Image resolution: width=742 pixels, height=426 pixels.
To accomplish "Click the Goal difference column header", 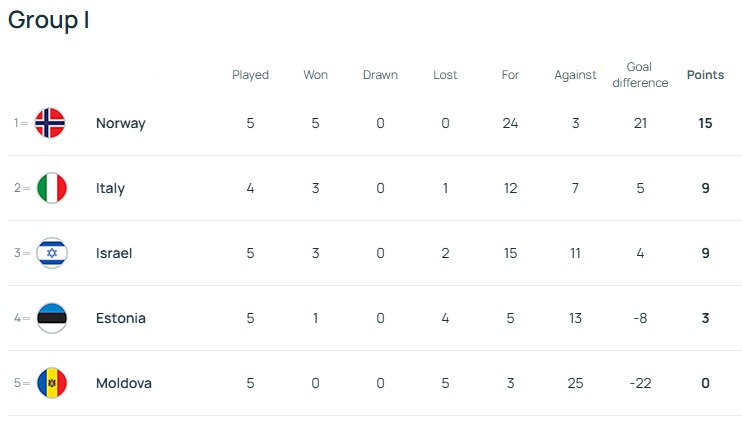I will point(640,75).
